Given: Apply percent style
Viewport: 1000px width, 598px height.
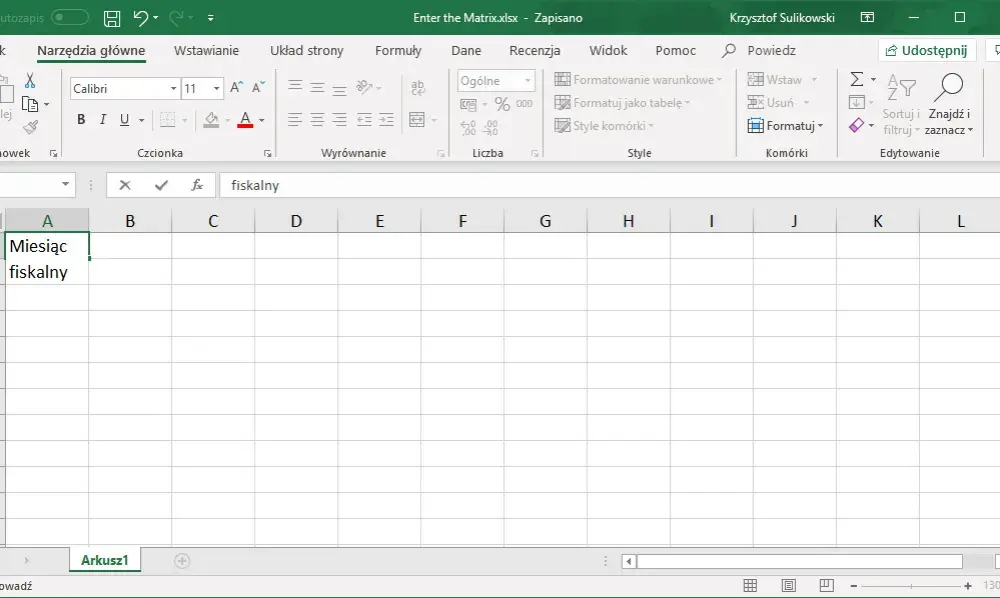Looking at the screenshot, I should coord(503,104).
